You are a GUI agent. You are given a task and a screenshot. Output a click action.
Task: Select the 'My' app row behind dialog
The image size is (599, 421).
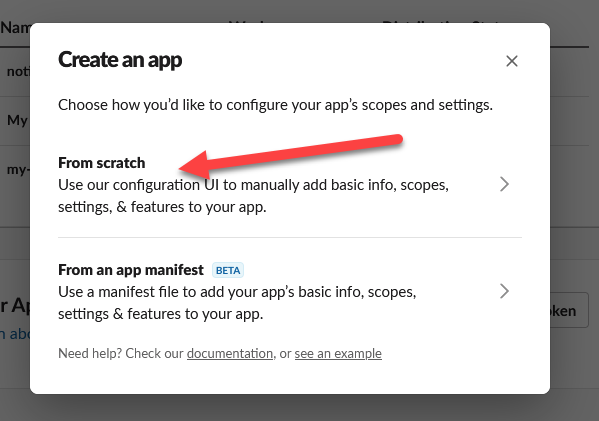pyautogui.click(x=15, y=121)
